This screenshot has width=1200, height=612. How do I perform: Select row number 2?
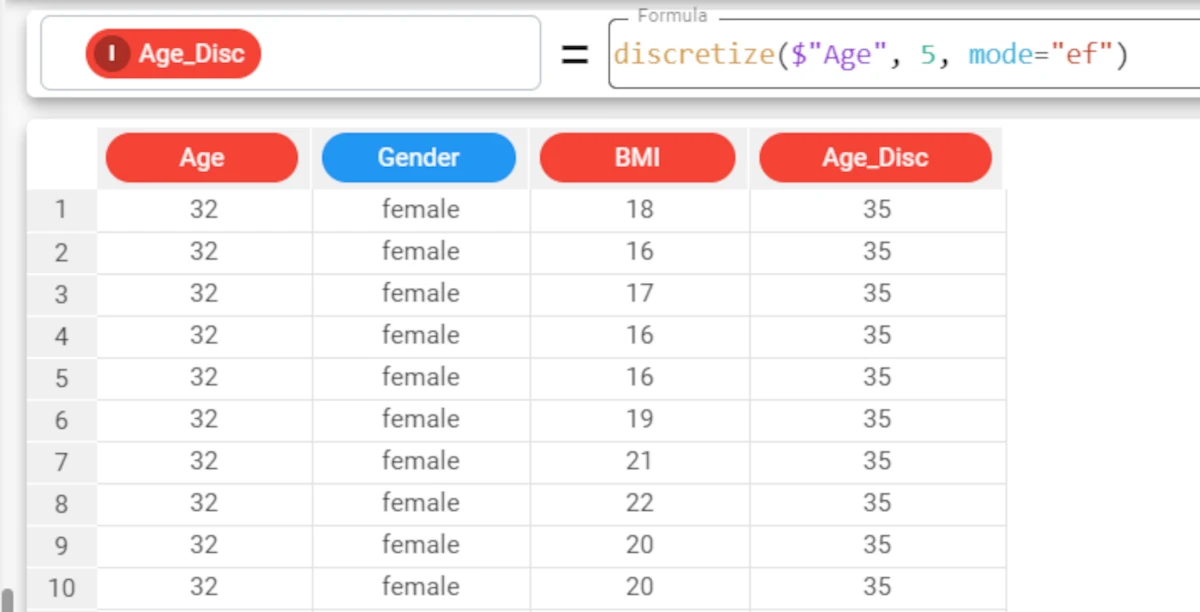61,252
